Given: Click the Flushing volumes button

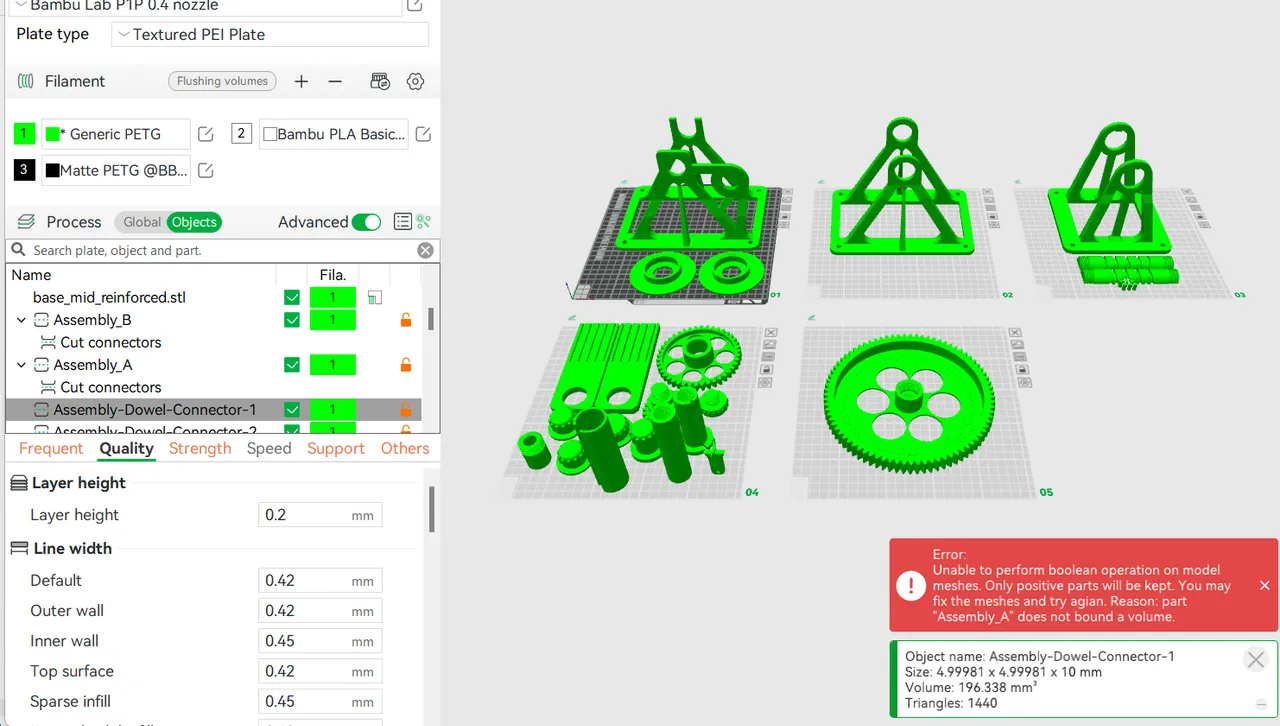Looking at the screenshot, I should 223,81.
